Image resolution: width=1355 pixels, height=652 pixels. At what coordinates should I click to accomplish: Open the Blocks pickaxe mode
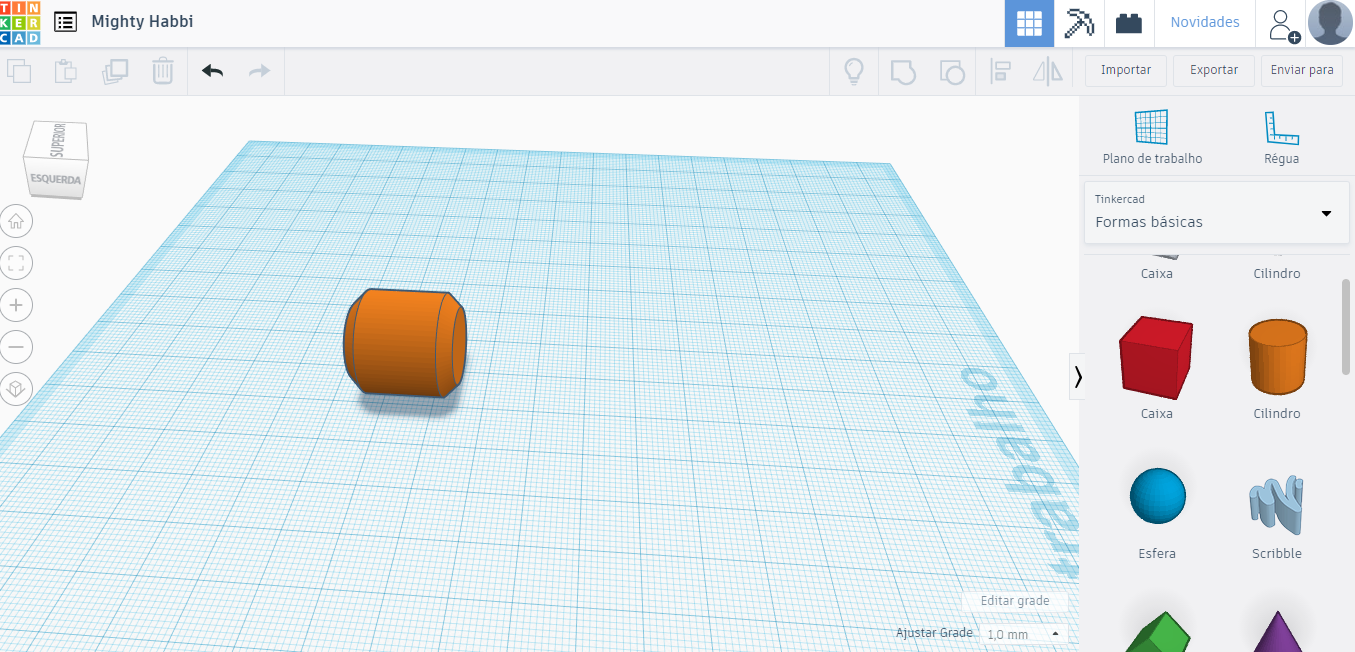[1079, 23]
